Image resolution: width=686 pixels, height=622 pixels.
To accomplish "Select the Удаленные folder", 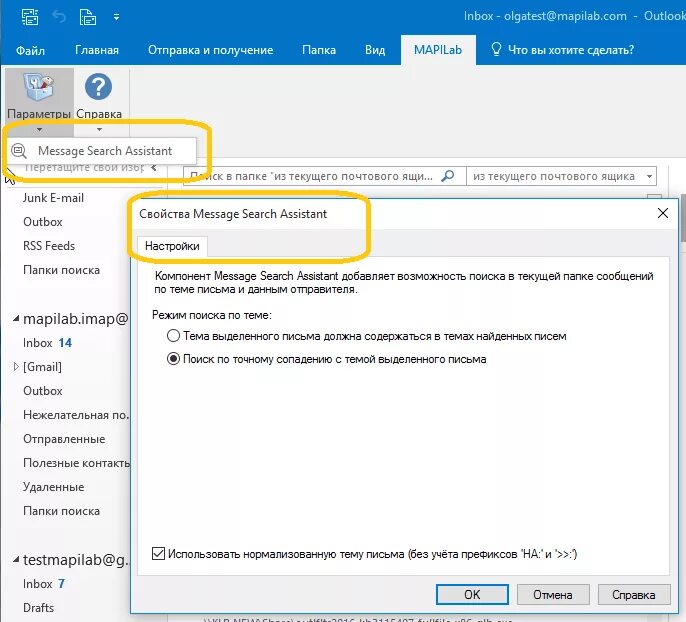I will click(x=53, y=487).
